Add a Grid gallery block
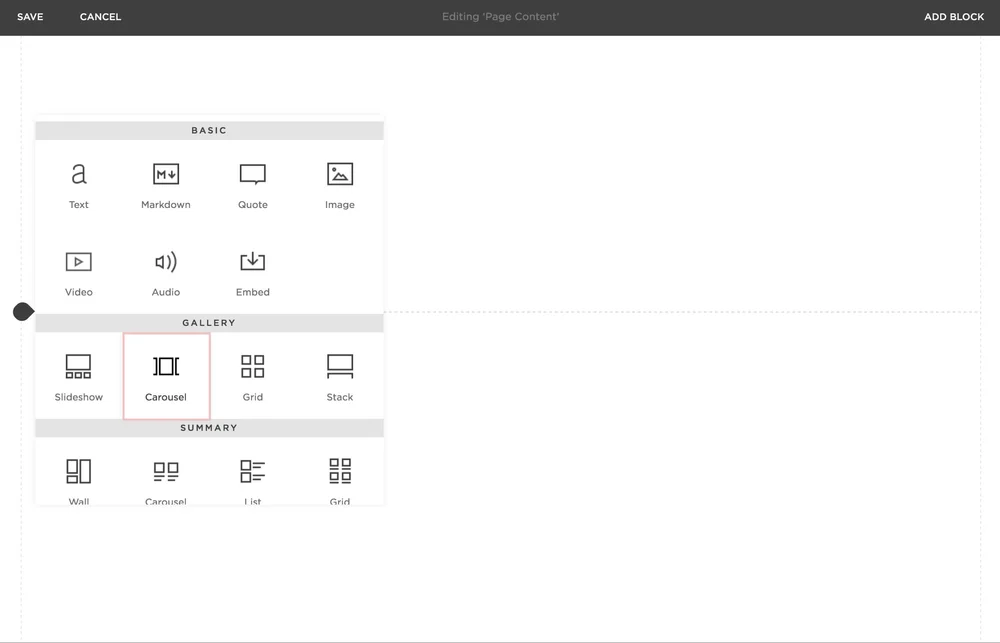Image resolution: width=1000 pixels, height=643 pixels. point(252,375)
